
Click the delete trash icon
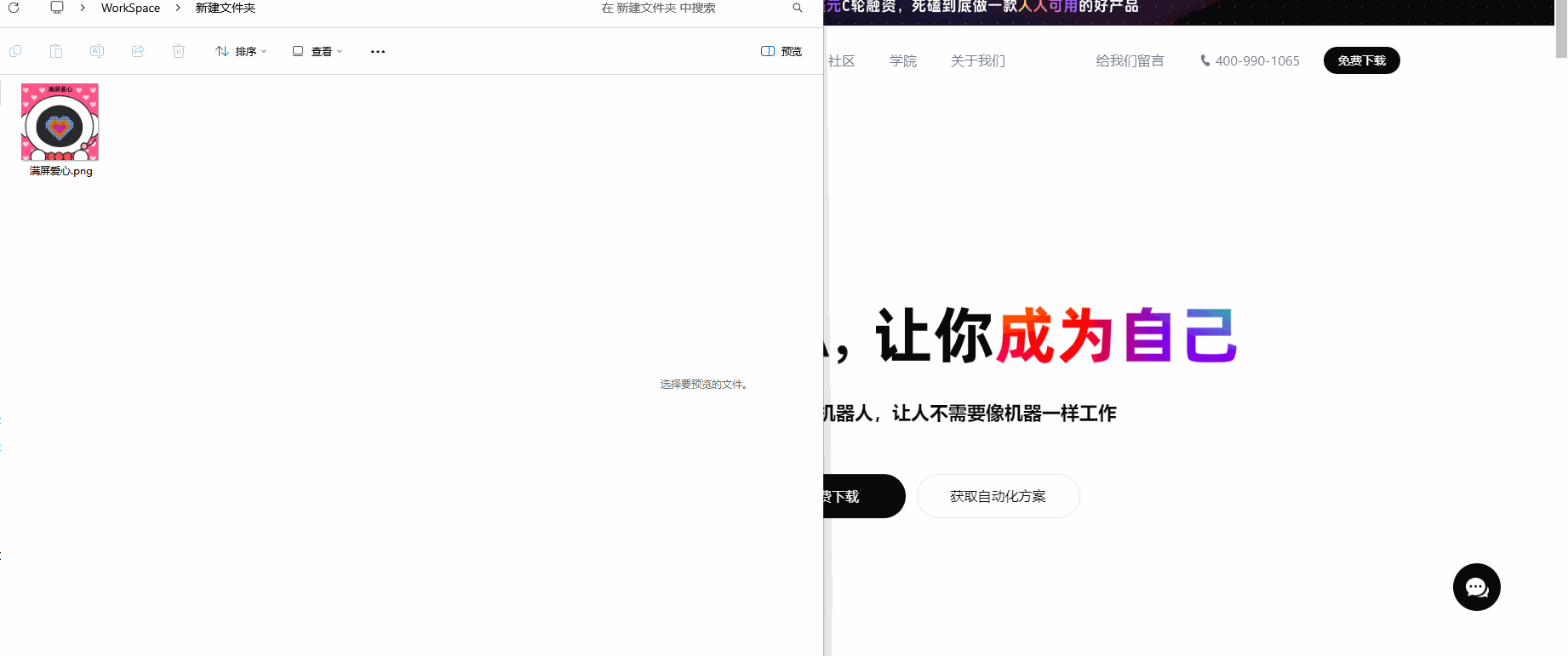click(179, 51)
